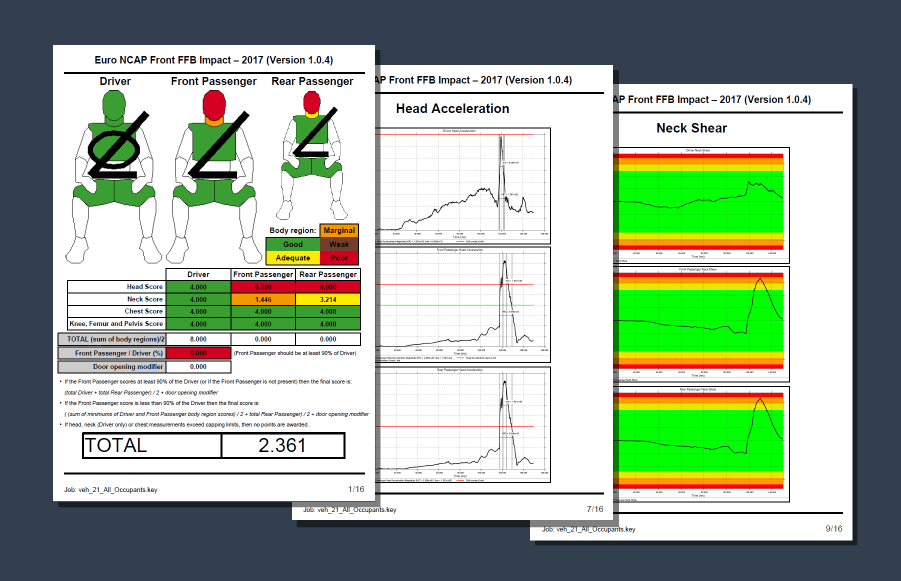901x581 pixels.
Task: Click the Door opening modifier value cell
Action: (198, 367)
